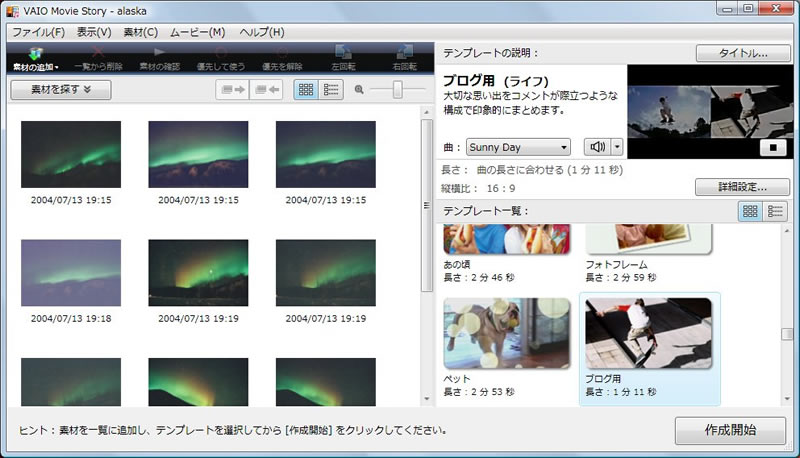Viewport: 800px width, 458px height.
Task: Click the move material left arrow icon
Action: [x=267, y=90]
